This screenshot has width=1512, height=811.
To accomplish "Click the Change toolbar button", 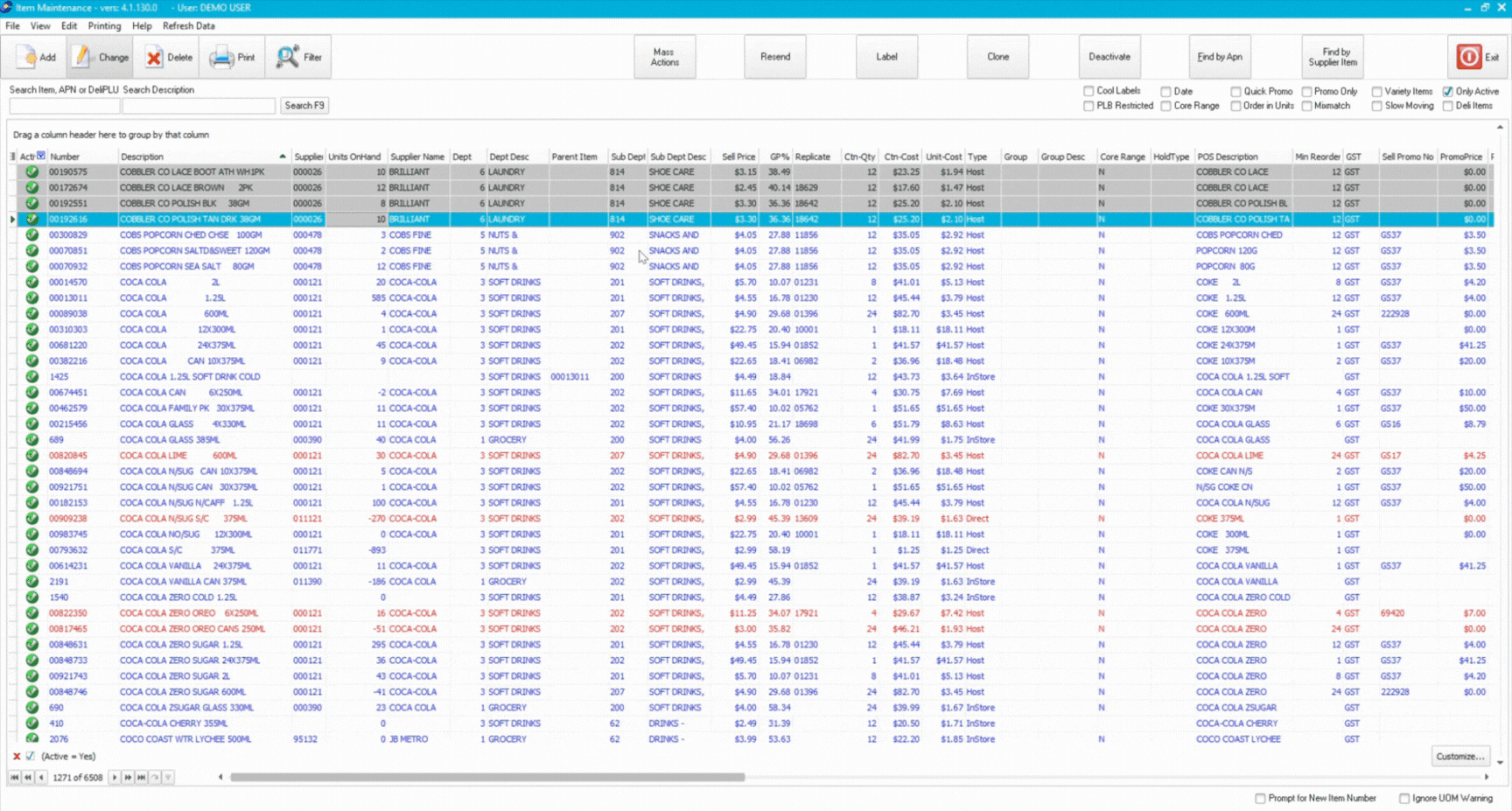I will (101, 57).
